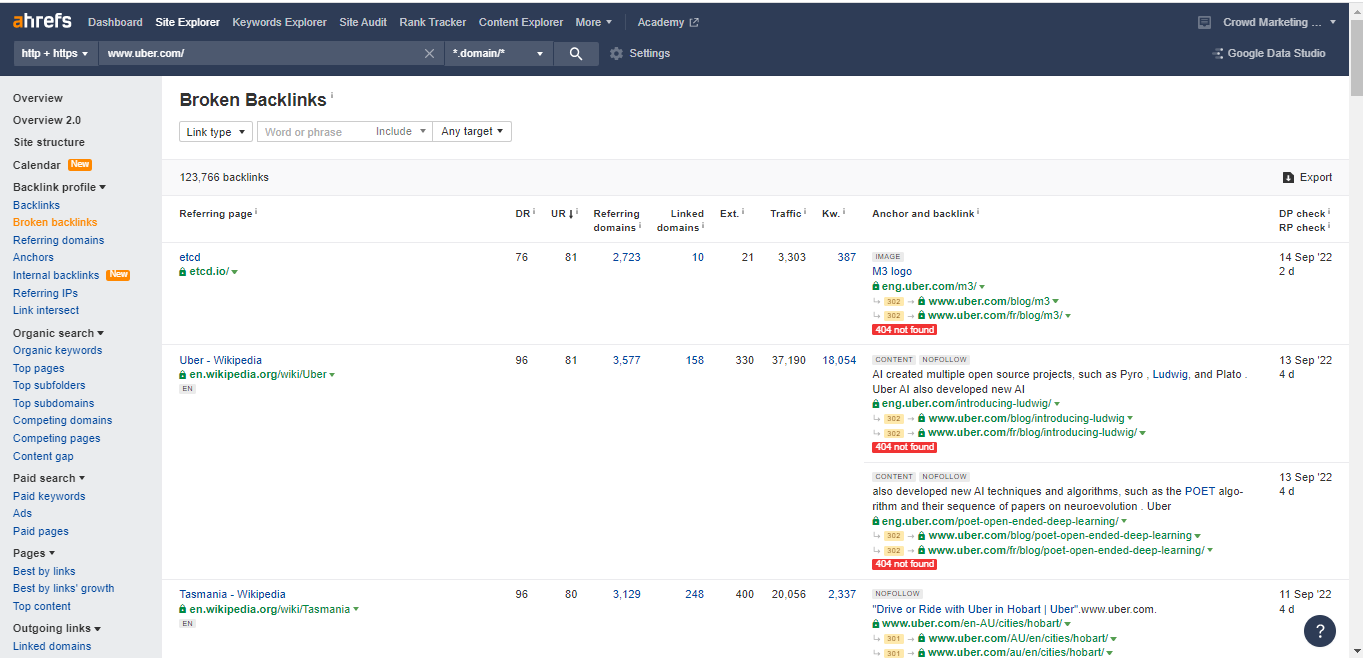The width and height of the screenshot is (1363, 658).
Task: Switch to Keywords Explorer in the navigation
Action: click(279, 21)
